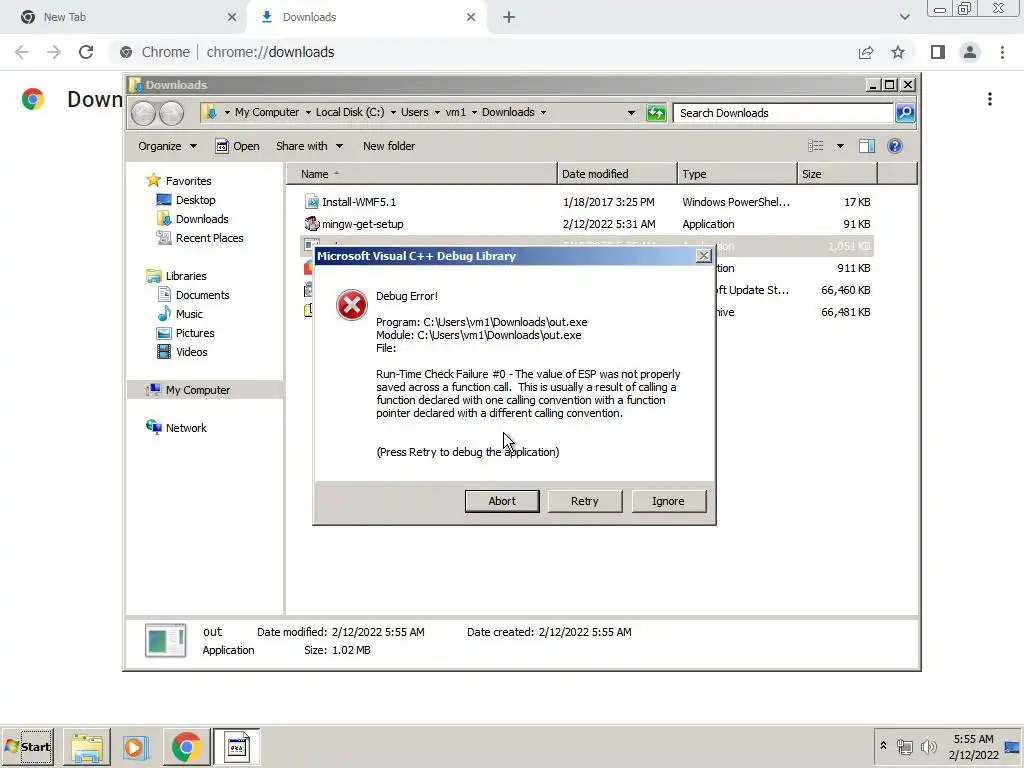Click Chrome icon in the taskbar
This screenshot has height=768, width=1024.
click(x=186, y=747)
